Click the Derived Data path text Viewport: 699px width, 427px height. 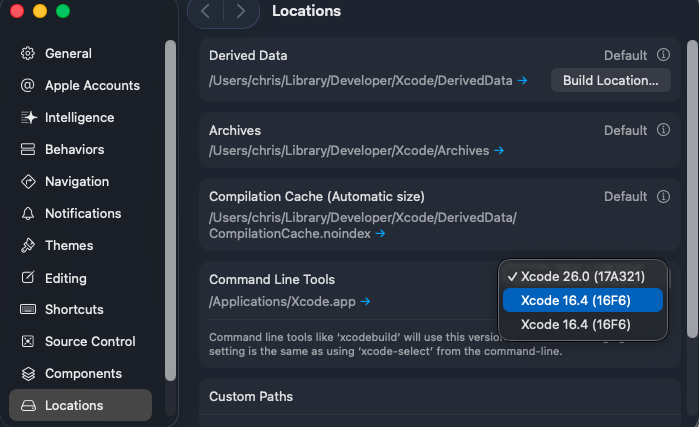point(361,81)
